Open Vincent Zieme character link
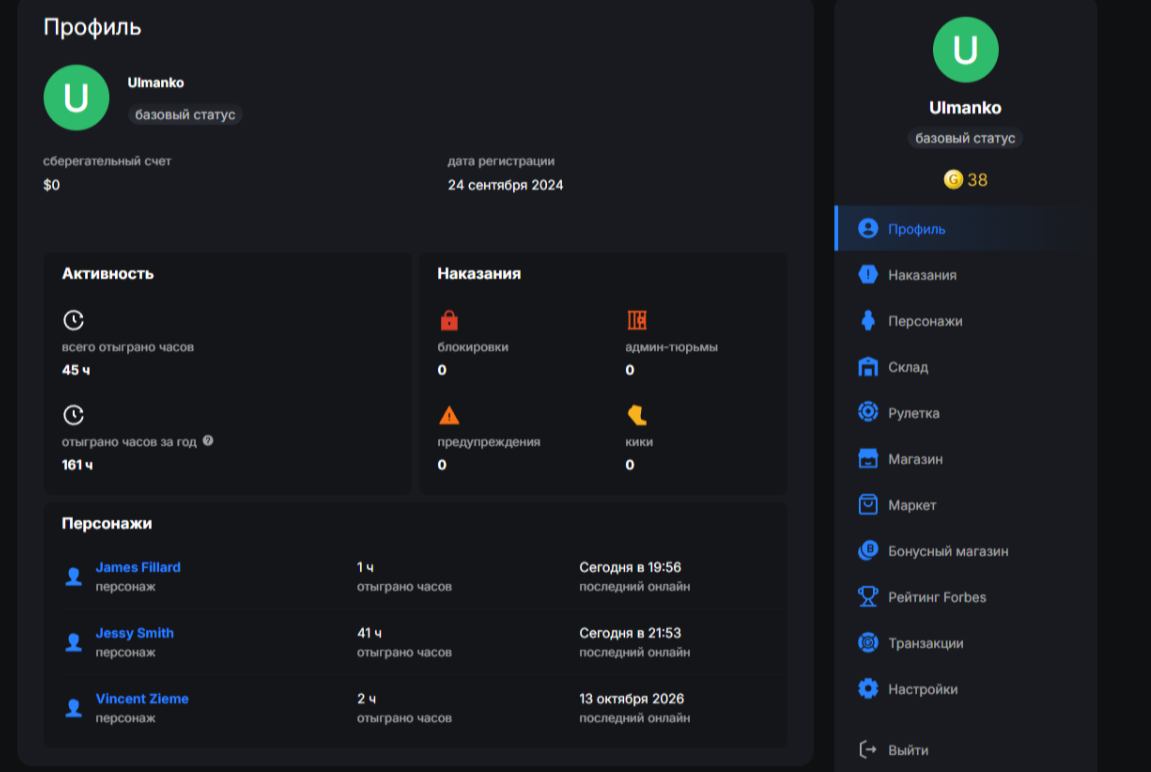The image size is (1151, 772). pyautogui.click(x=142, y=699)
